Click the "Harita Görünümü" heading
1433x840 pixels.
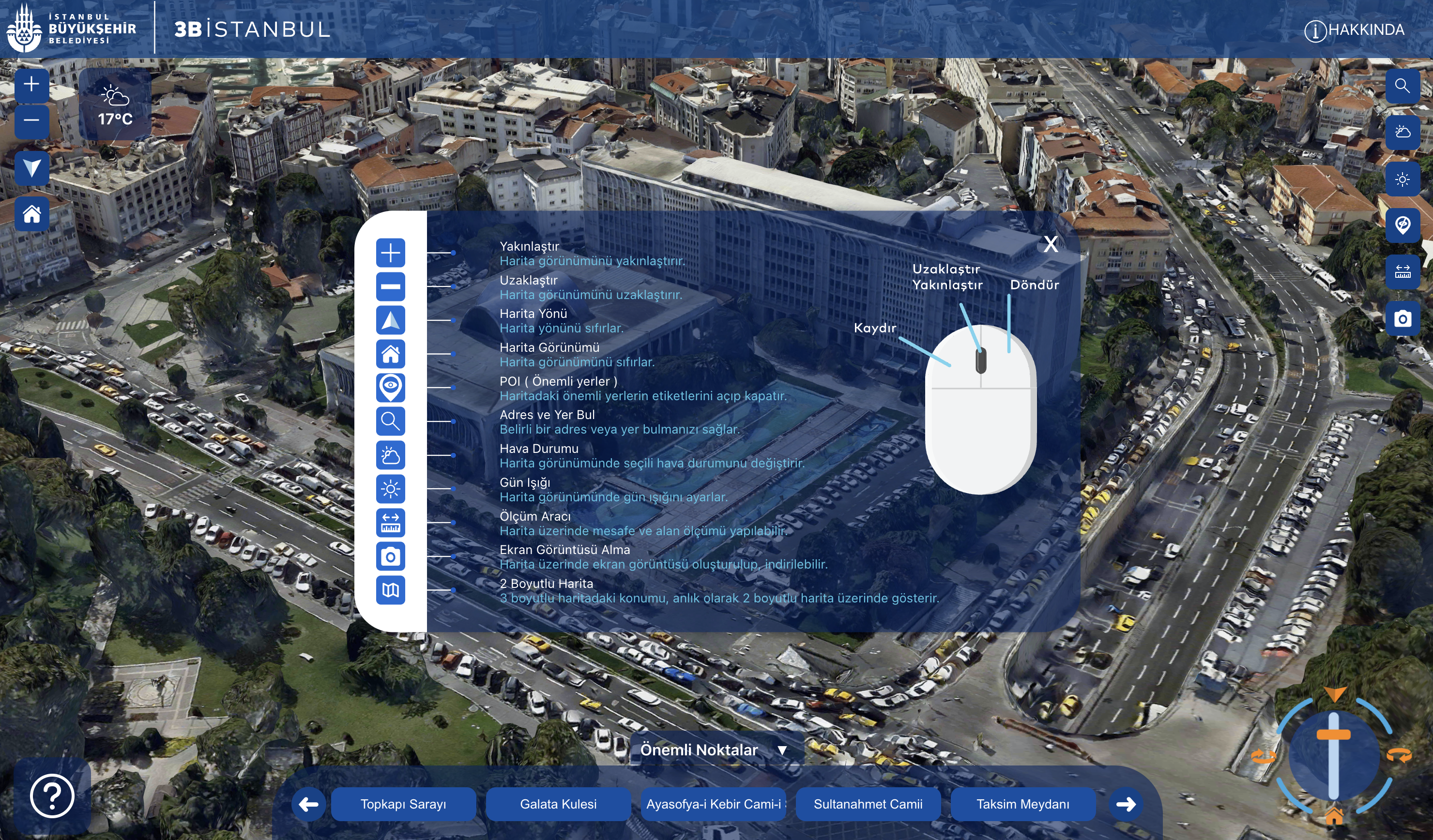point(549,347)
